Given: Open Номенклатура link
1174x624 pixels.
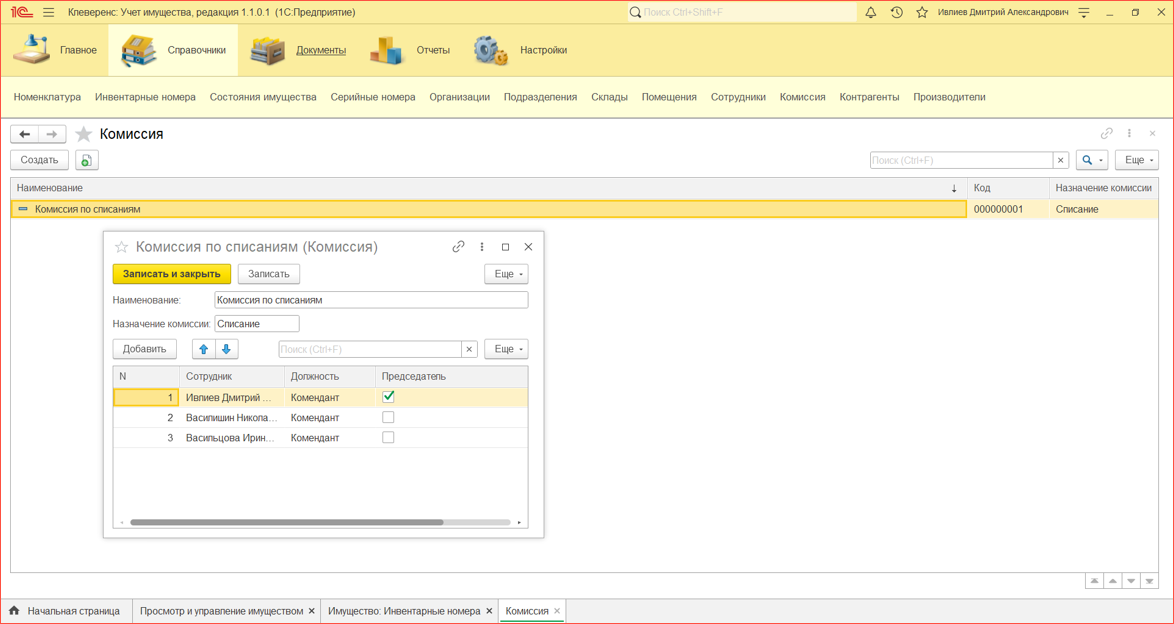Looking at the screenshot, I should [x=47, y=97].
